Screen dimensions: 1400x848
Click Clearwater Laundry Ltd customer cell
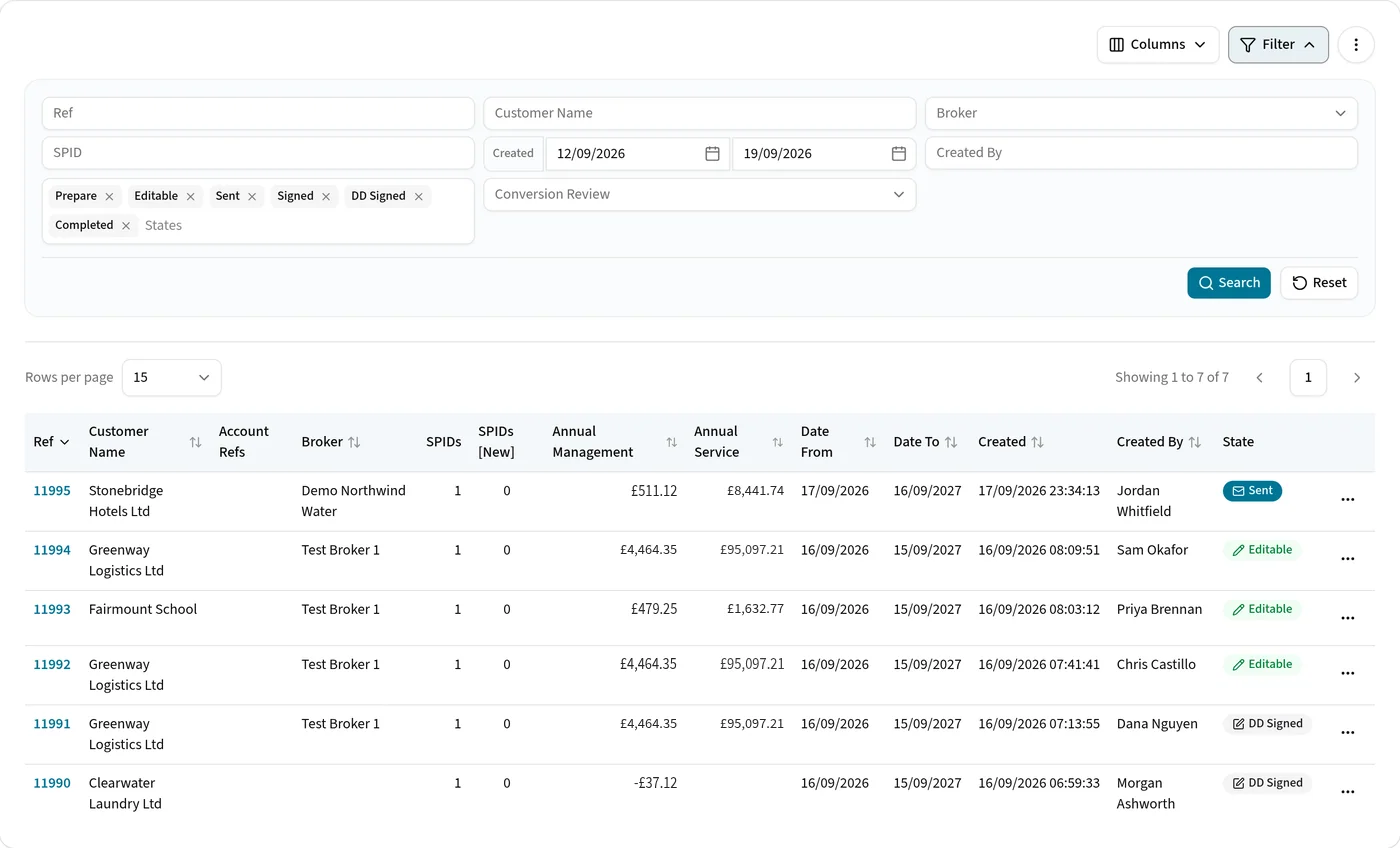point(125,793)
